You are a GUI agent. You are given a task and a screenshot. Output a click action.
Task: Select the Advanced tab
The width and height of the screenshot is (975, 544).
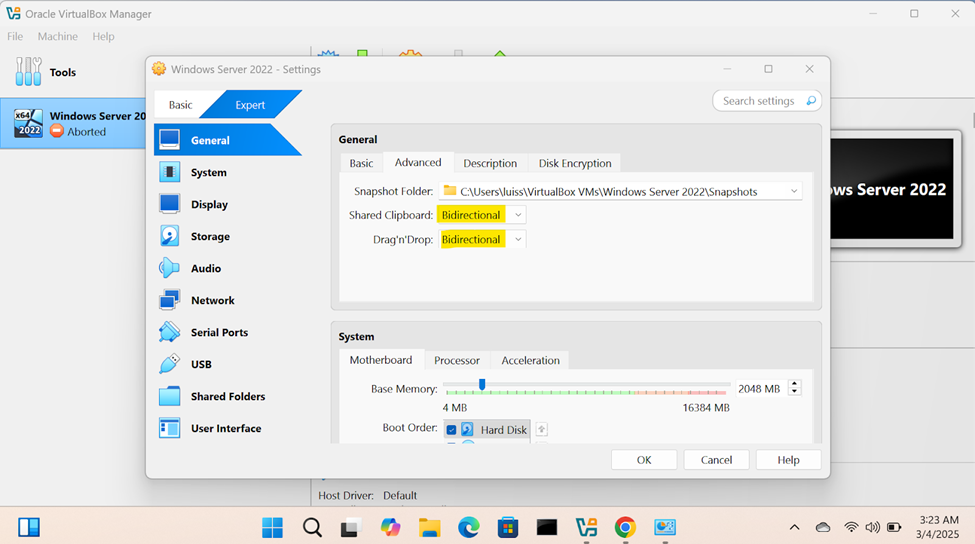click(x=418, y=162)
